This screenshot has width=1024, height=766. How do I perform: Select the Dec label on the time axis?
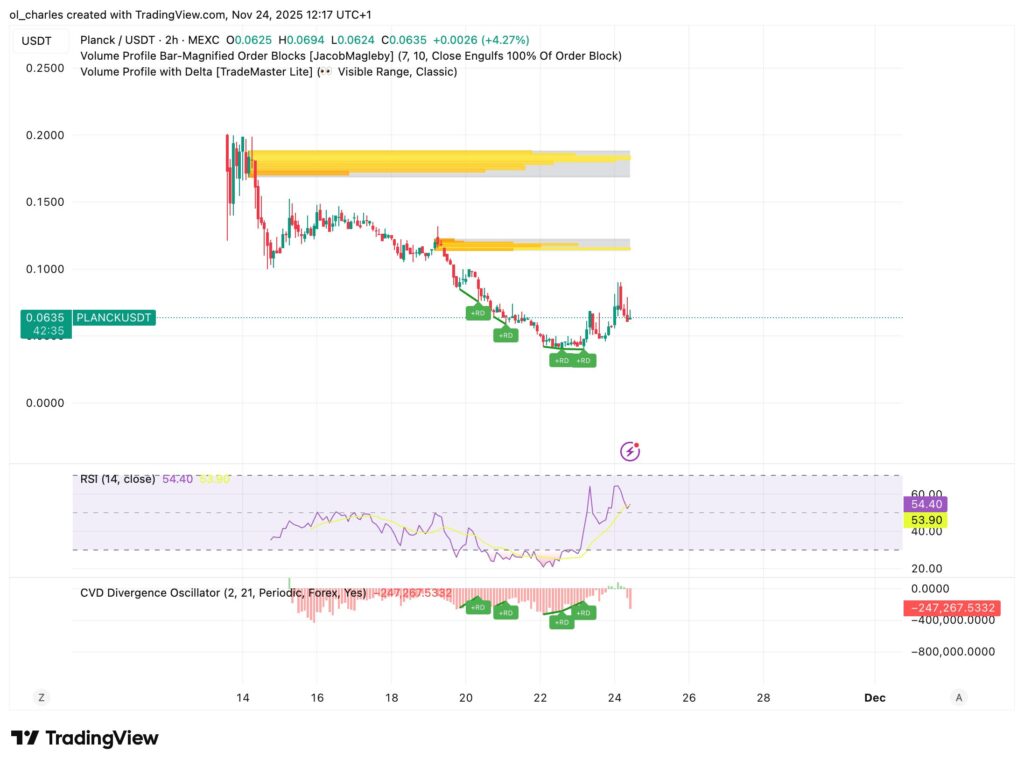point(875,697)
